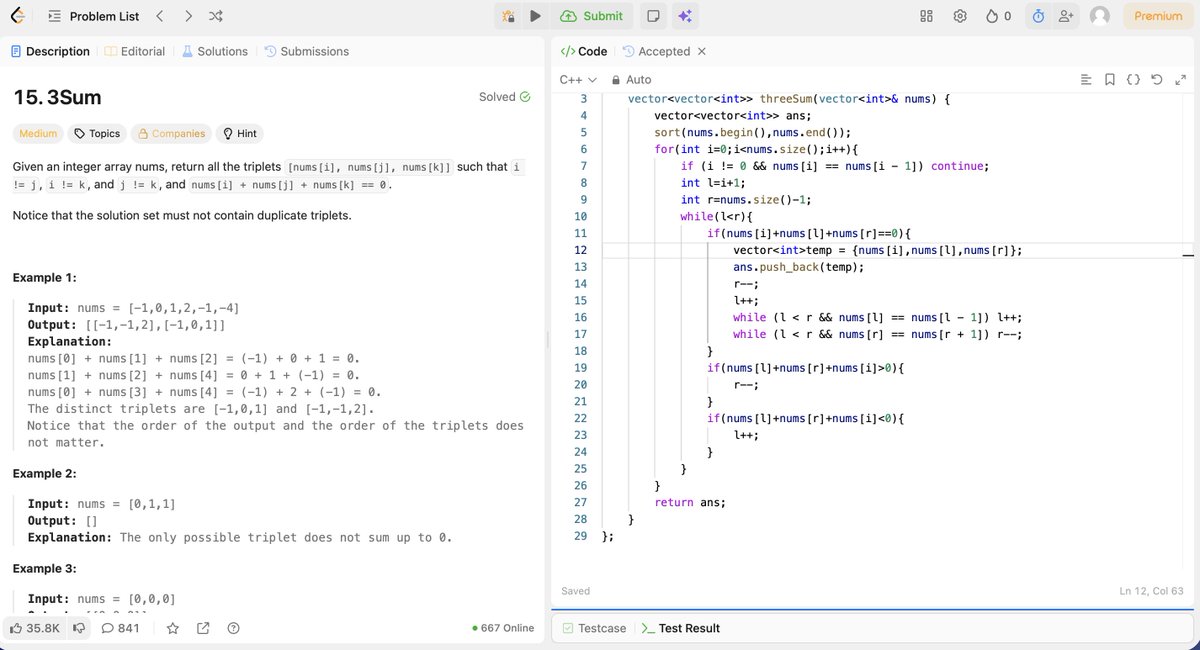Click the 667 Online indicator
1200x650 pixels.
click(x=503, y=628)
